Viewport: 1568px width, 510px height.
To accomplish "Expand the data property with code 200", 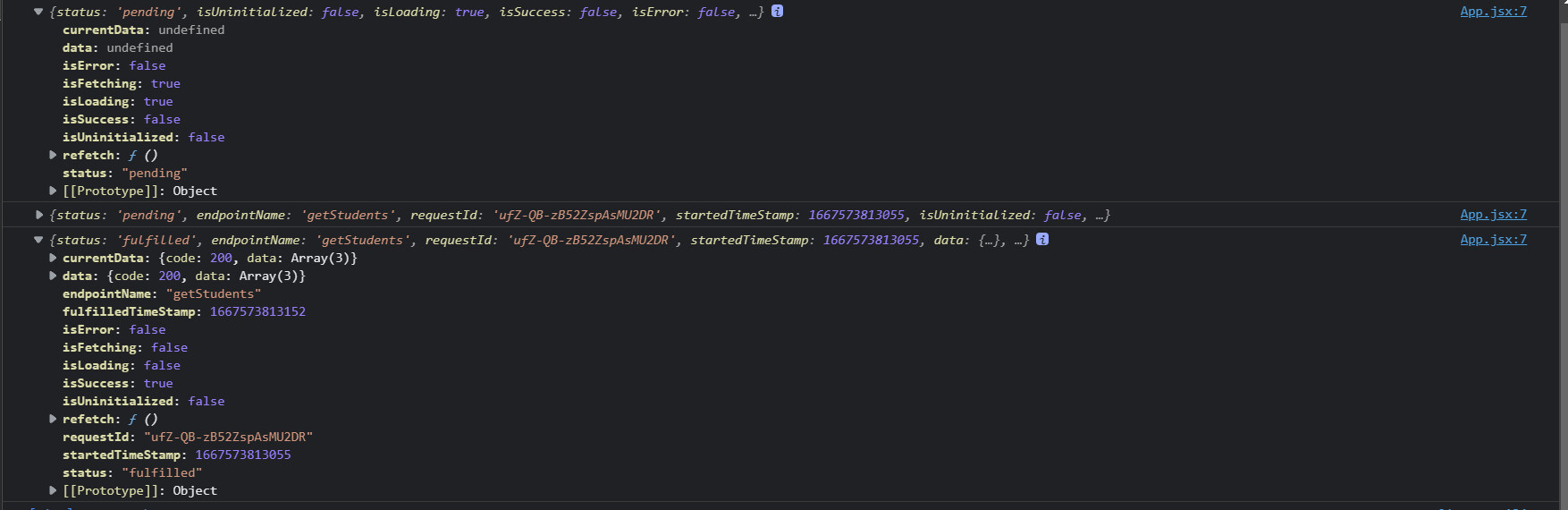I will tap(53, 276).
